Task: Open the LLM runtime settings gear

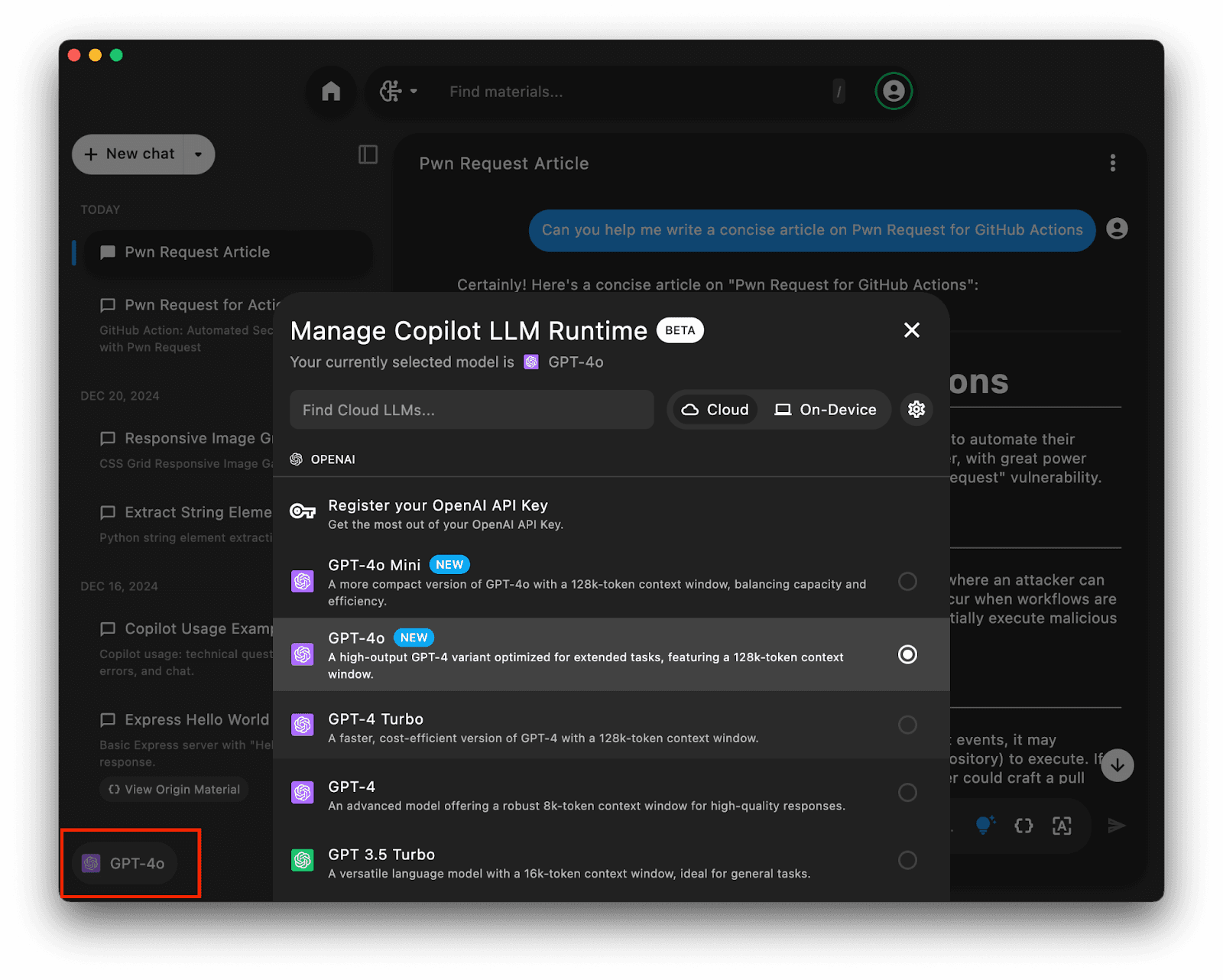Action: point(916,410)
